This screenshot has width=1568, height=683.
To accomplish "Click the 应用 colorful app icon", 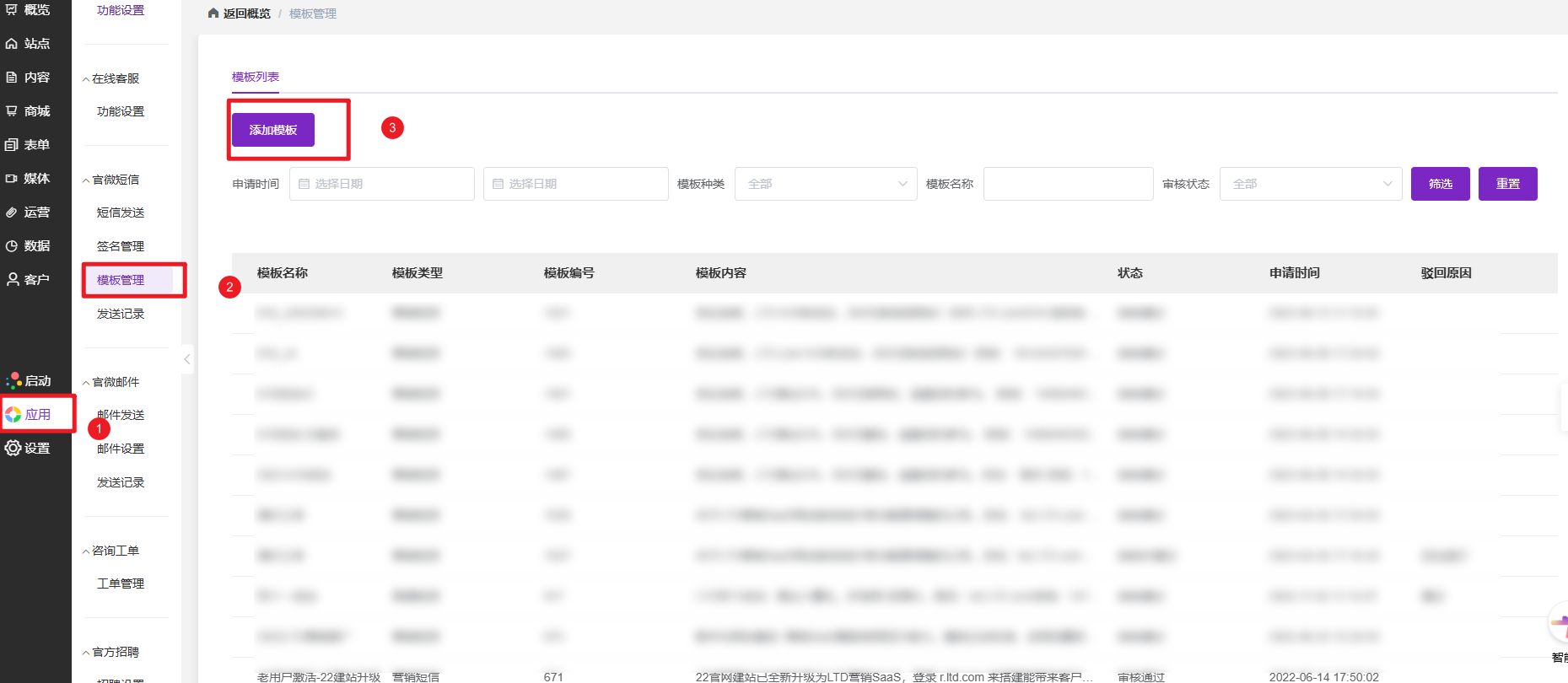I will (13, 414).
